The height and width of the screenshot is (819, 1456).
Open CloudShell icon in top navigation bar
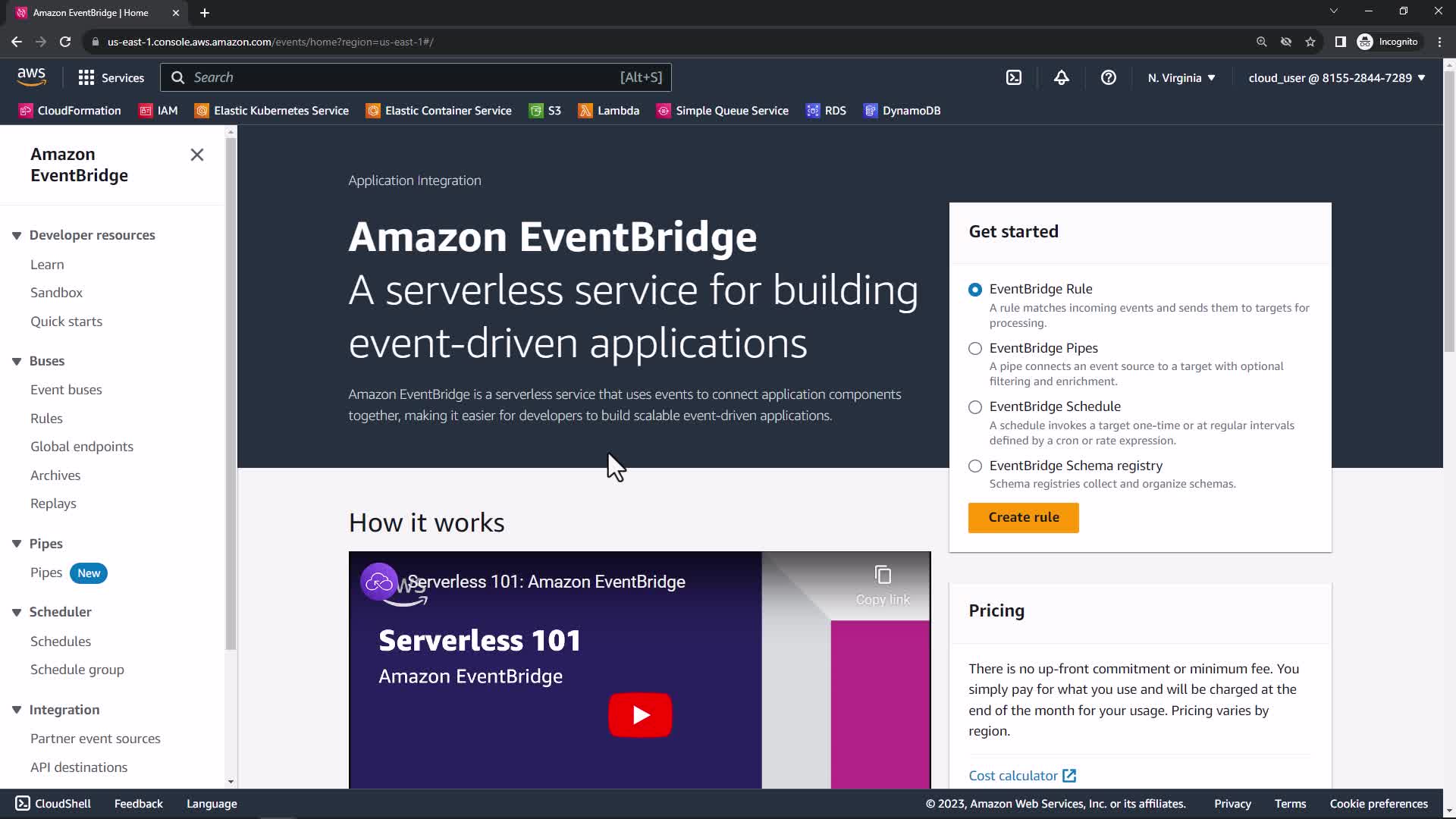(1014, 77)
